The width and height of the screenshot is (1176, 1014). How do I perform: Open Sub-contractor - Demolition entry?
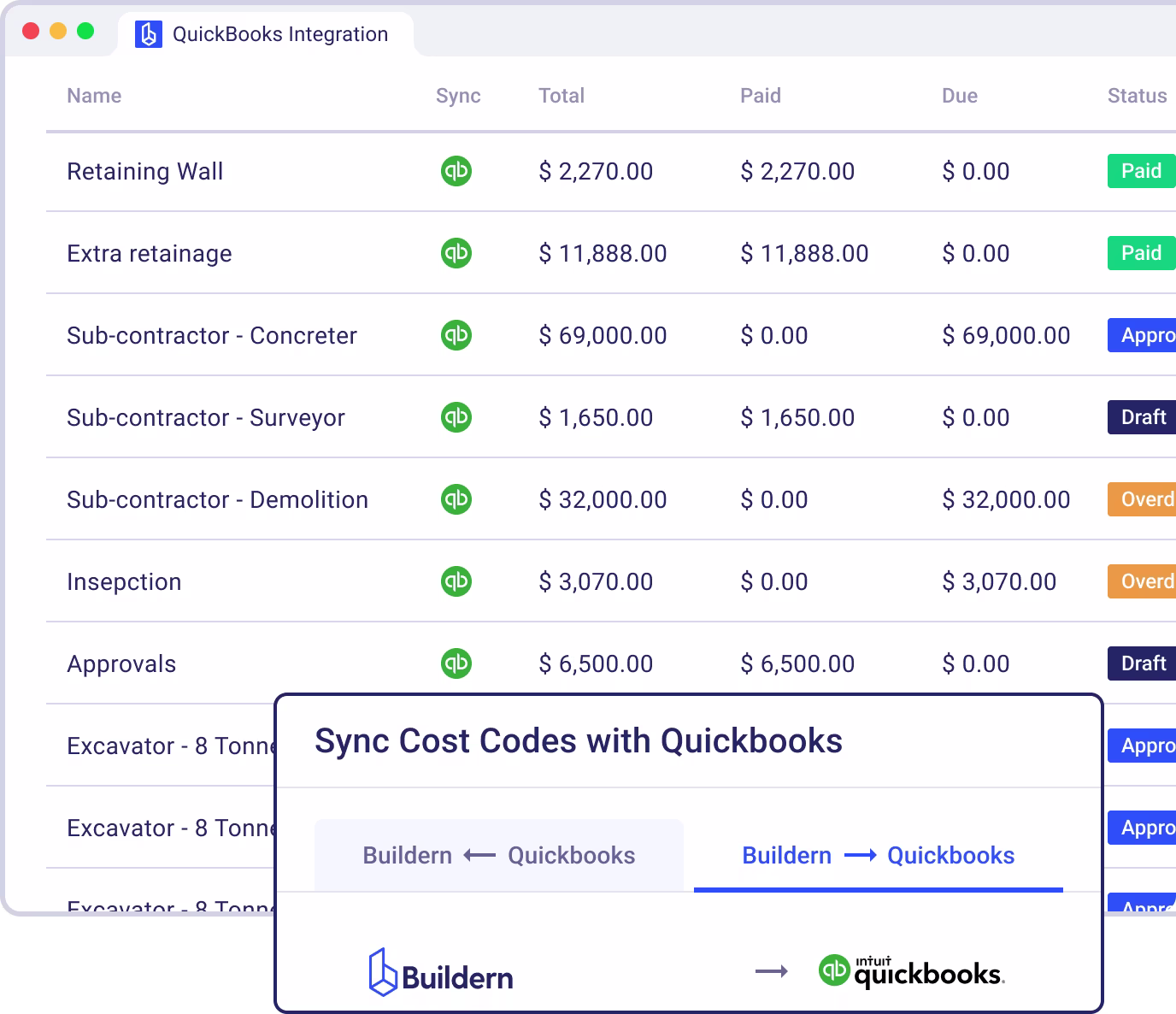coord(218,500)
